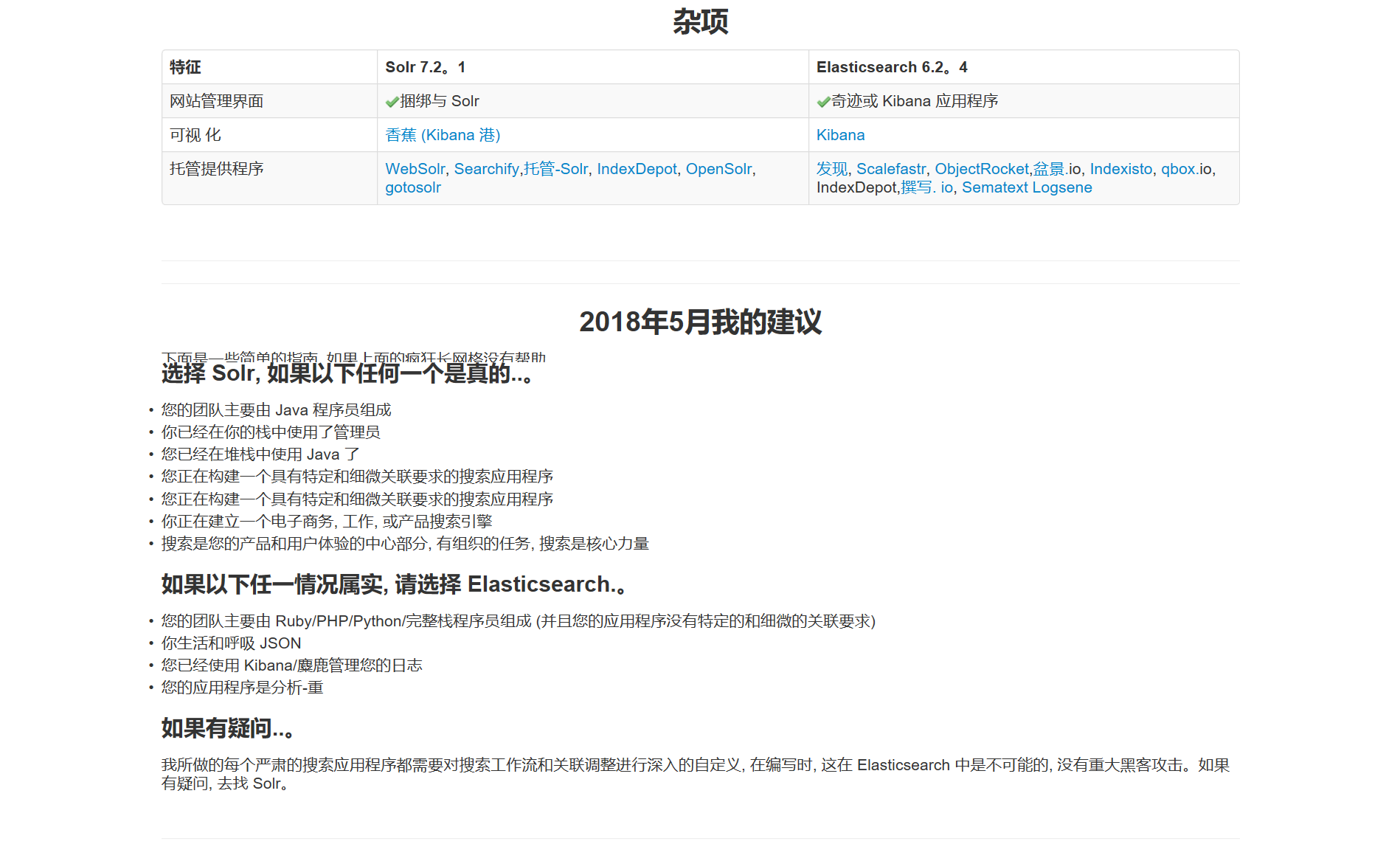Open the ObjectRocket link
The width and height of the screenshot is (1400, 844).
(982, 169)
